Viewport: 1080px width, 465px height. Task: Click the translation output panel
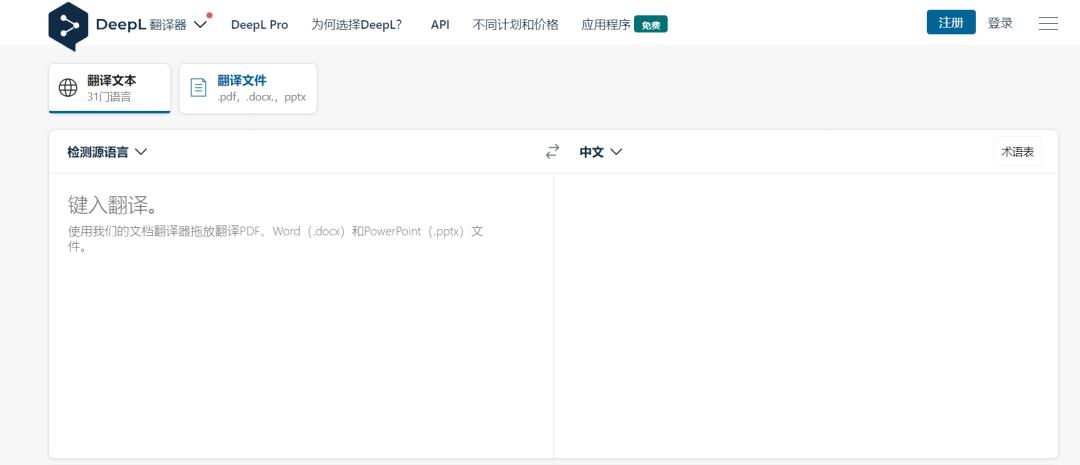[806, 316]
